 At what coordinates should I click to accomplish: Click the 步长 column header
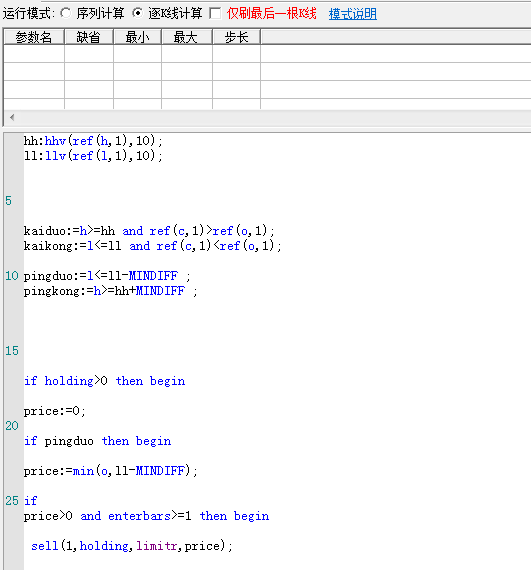(x=237, y=37)
